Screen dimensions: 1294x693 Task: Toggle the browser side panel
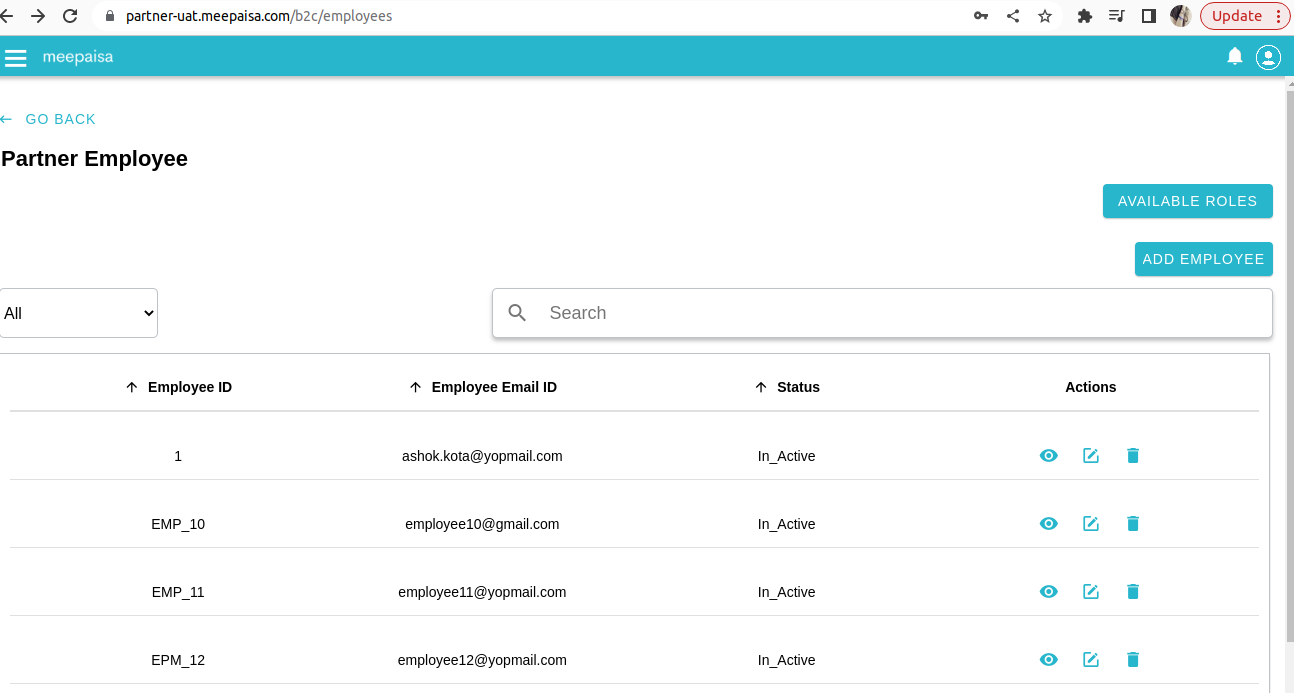point(1149,16)
